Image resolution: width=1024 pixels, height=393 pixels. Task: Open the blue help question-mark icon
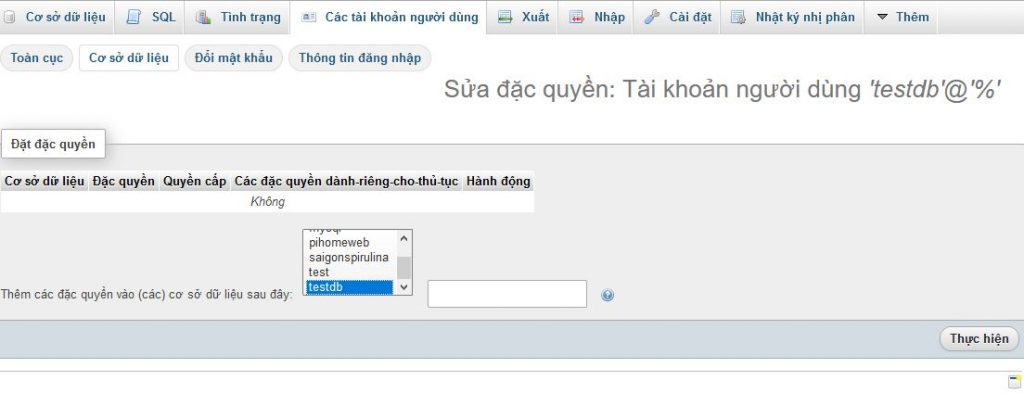tap(607, 296)
